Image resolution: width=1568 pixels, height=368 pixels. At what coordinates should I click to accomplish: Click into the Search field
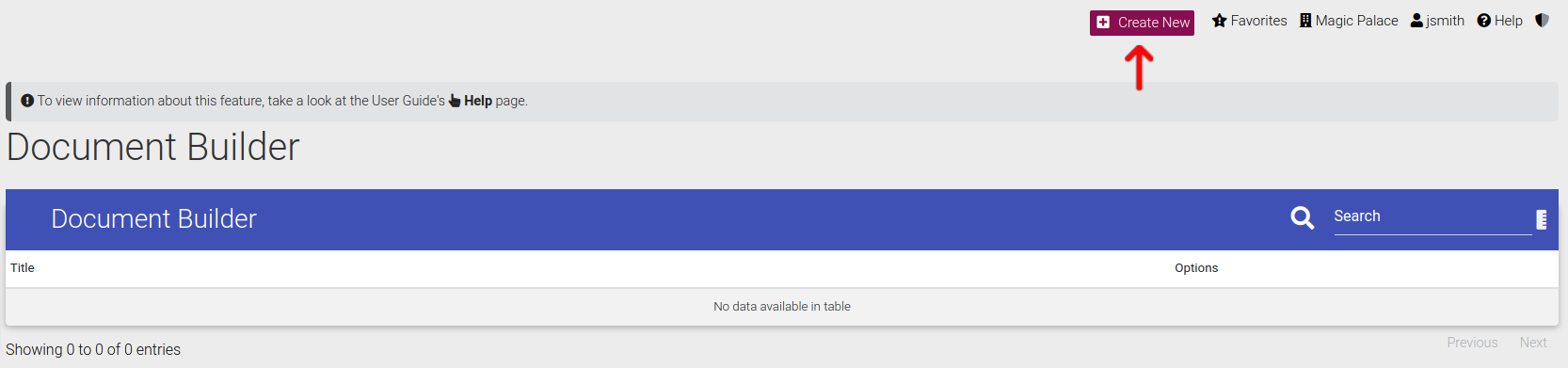click(1432, 217)
